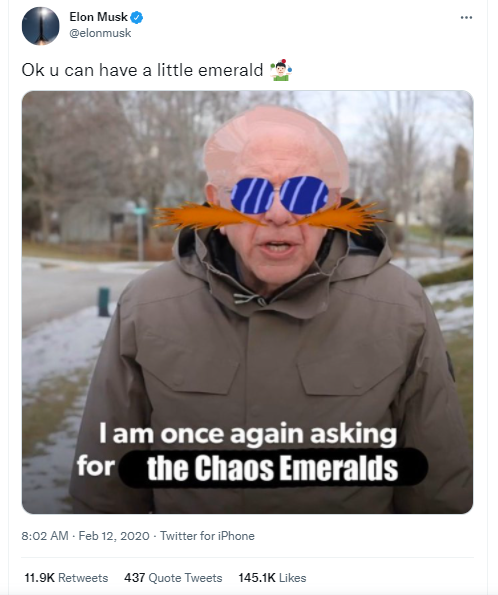
Task: Click the blue verified checkmark badge
Action: pyautogui.click(x=137, y=17)
